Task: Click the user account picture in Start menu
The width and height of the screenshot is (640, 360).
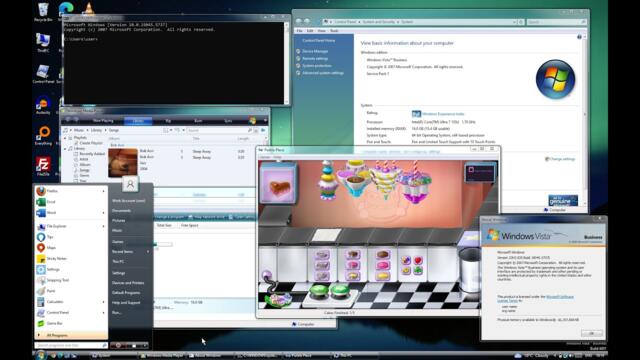Action: [x=130, y=184]
